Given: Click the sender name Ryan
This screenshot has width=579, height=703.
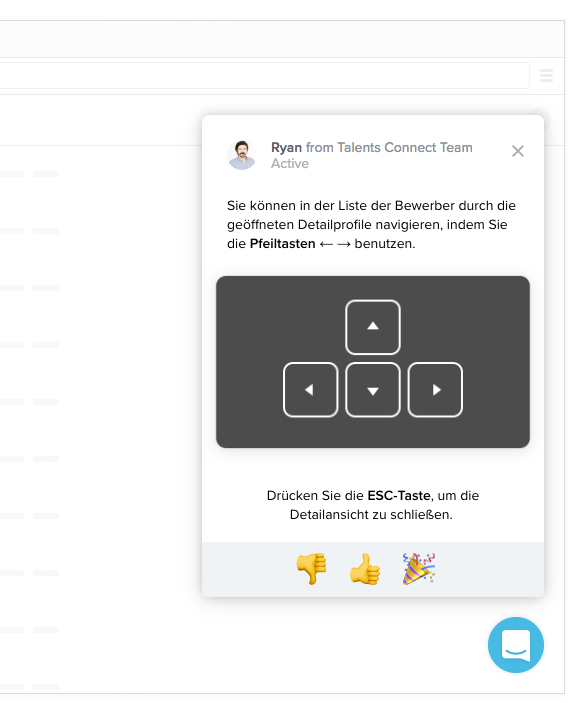Looking at the screenshot, I should pos(286,148).
